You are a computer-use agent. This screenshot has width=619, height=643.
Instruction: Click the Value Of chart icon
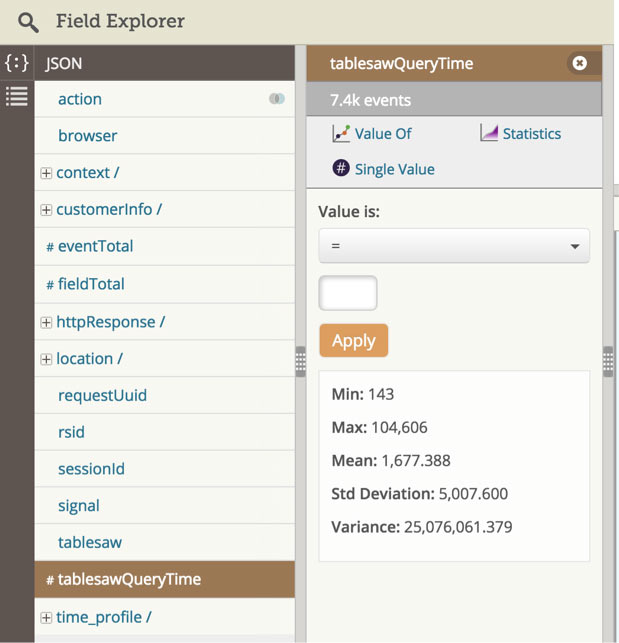pyautogui.click(x=341, y=133)
